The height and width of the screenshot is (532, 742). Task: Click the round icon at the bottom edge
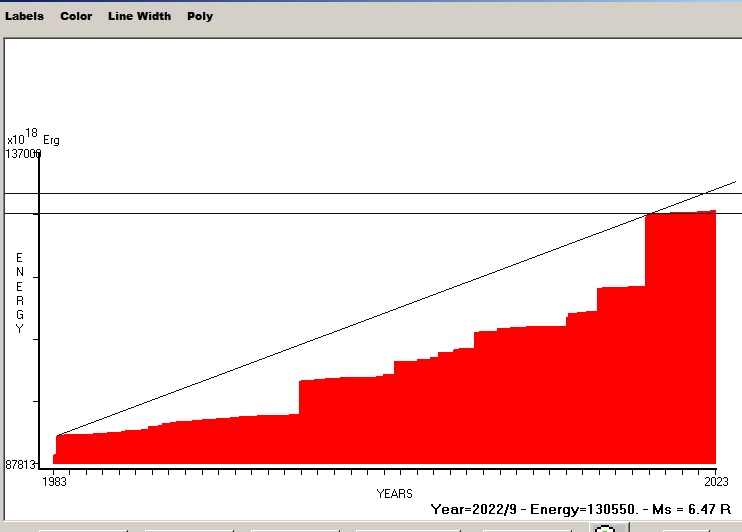coord(604,527)
